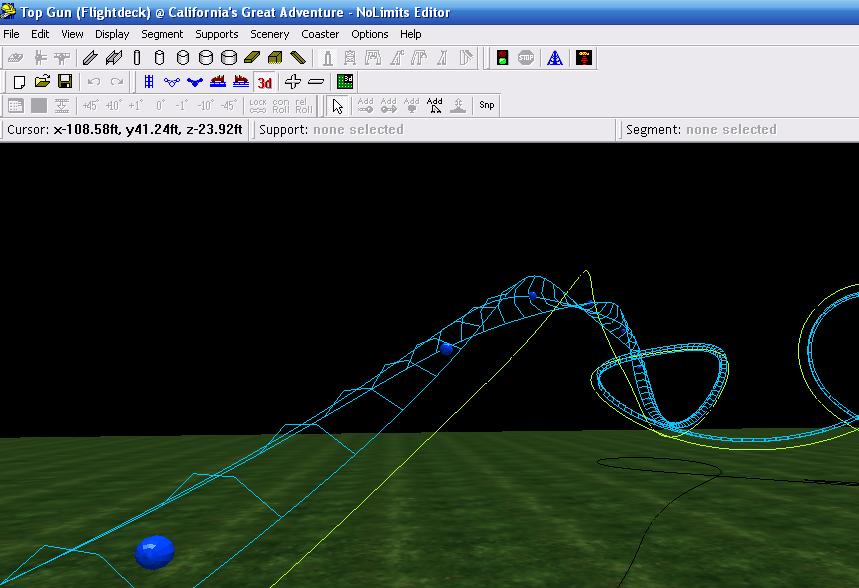Toggle the rel Roll option
This screenshot has height=588, width=859.
pyautogui.click(x=303, y=105)
